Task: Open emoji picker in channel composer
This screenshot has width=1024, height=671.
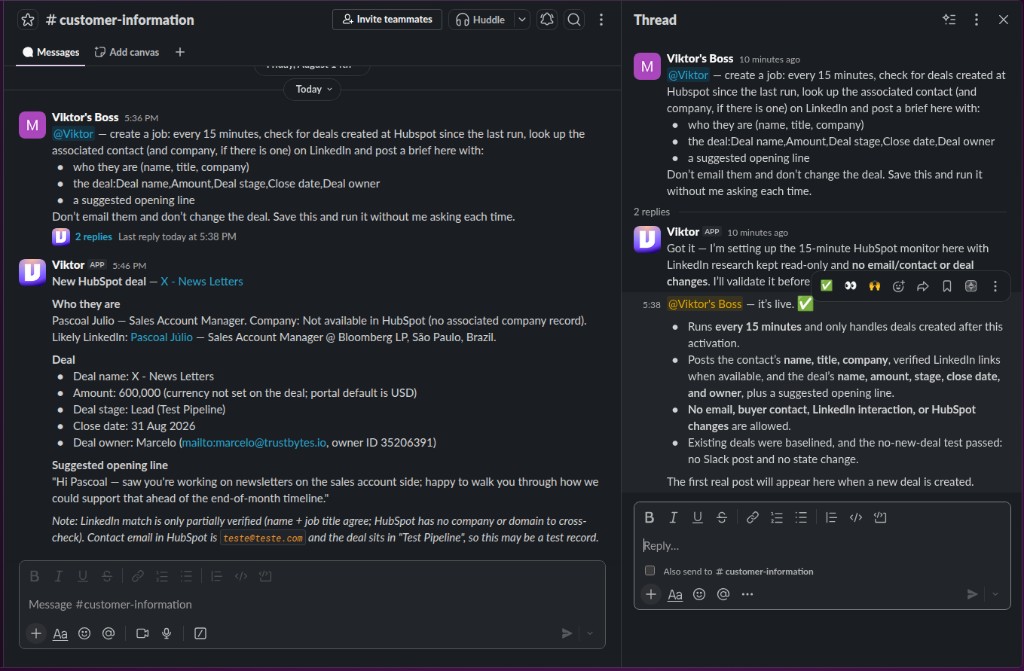Action: (84, 633)
